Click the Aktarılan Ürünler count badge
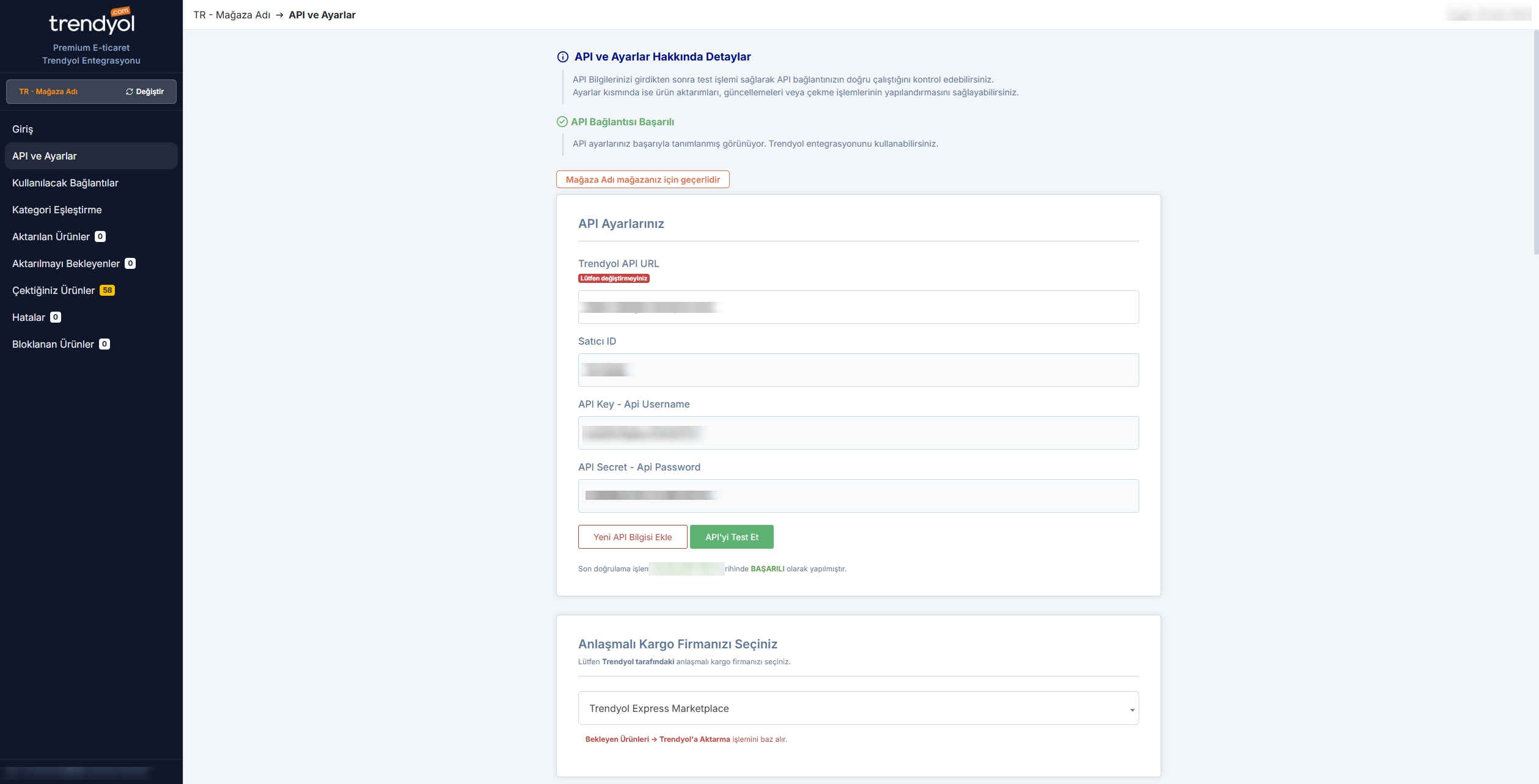This screenshot has height=784, width=1539. click(x=100, y=236)
